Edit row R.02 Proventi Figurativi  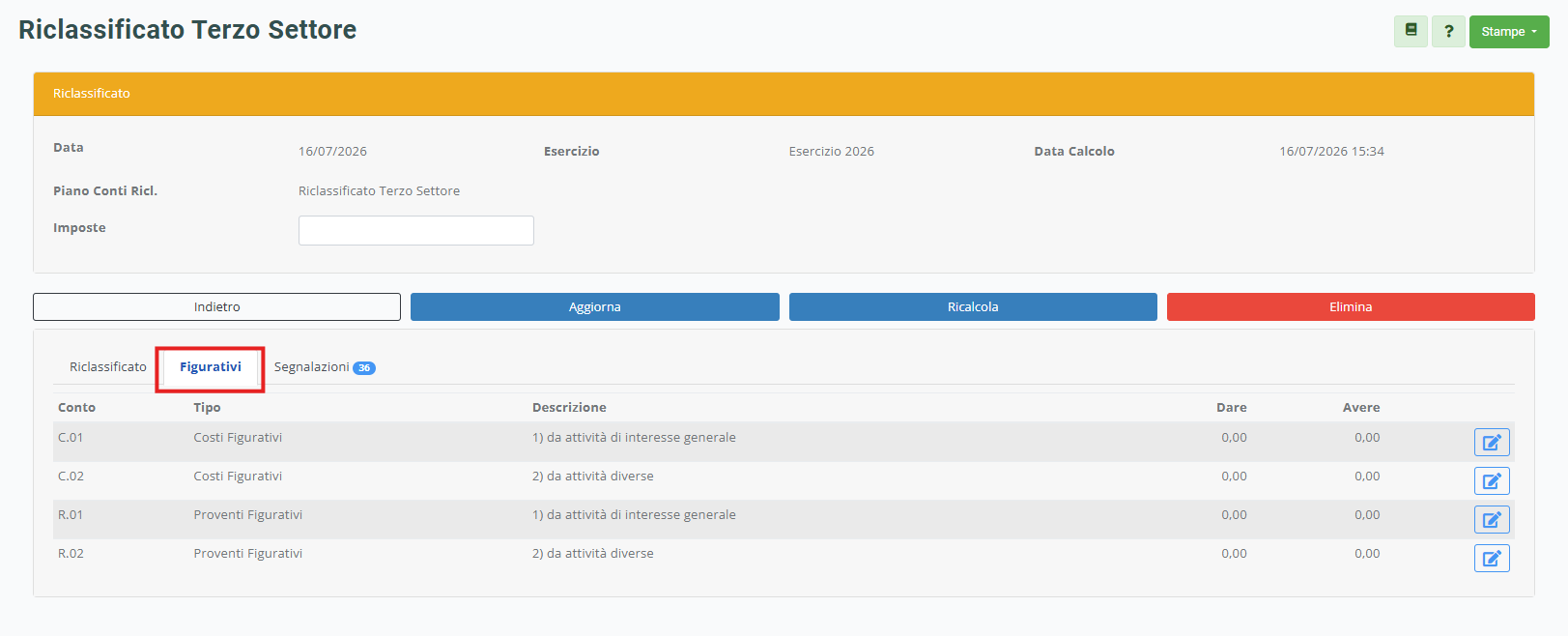point(1492,558)
